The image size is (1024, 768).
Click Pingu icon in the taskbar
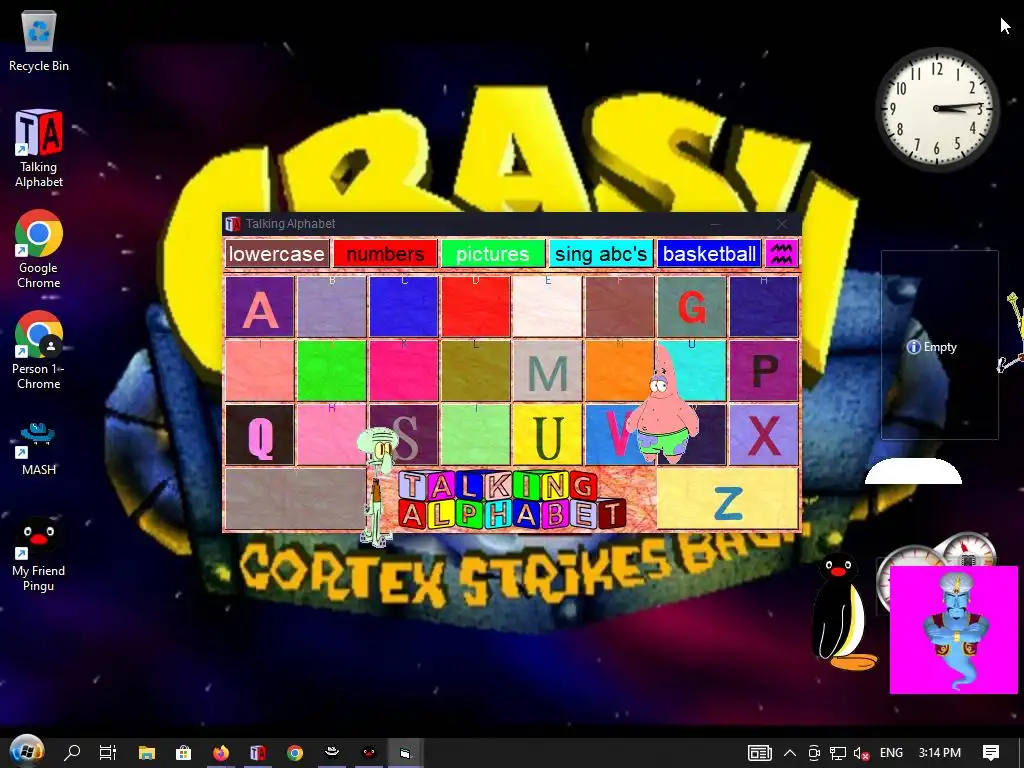click(368, 753)
